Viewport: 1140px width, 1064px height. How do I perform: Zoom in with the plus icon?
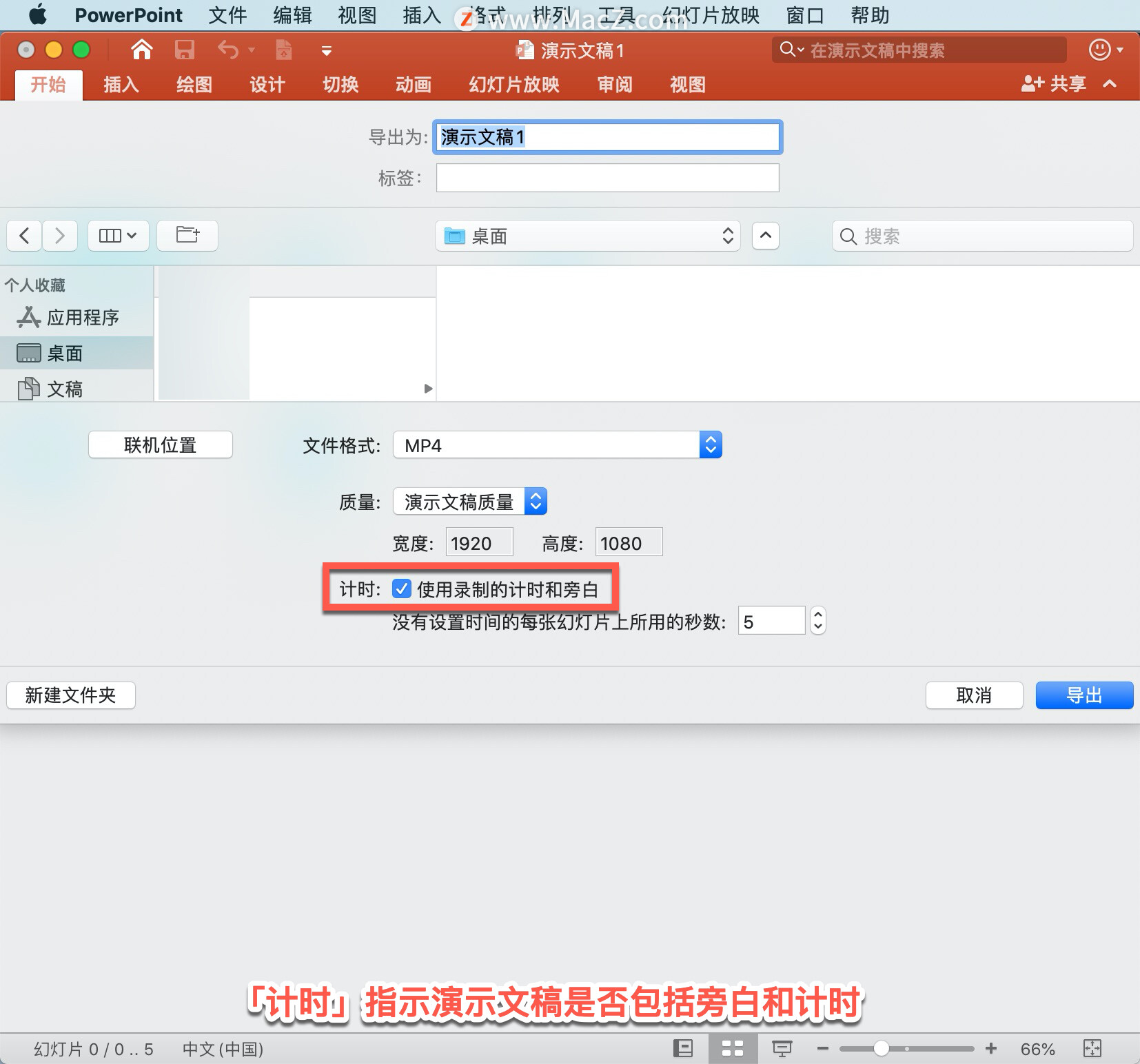pos(991,1048)
